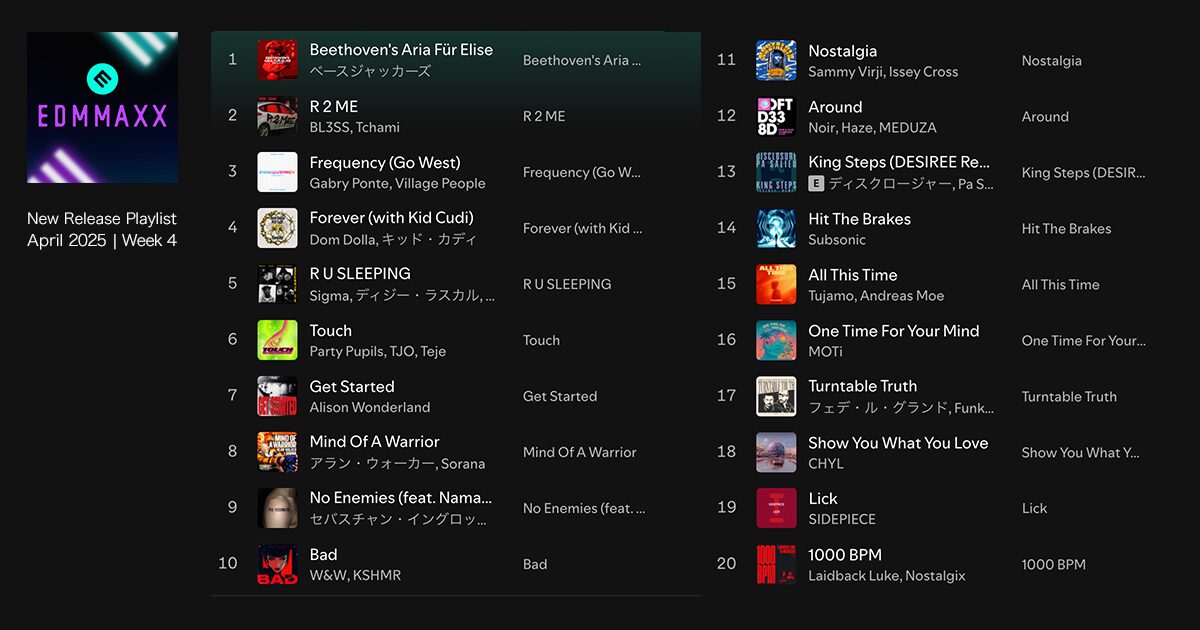Click Tujamo, Andreas Moe artist names
Screen dimensions: 1200x630
[876, 296]
